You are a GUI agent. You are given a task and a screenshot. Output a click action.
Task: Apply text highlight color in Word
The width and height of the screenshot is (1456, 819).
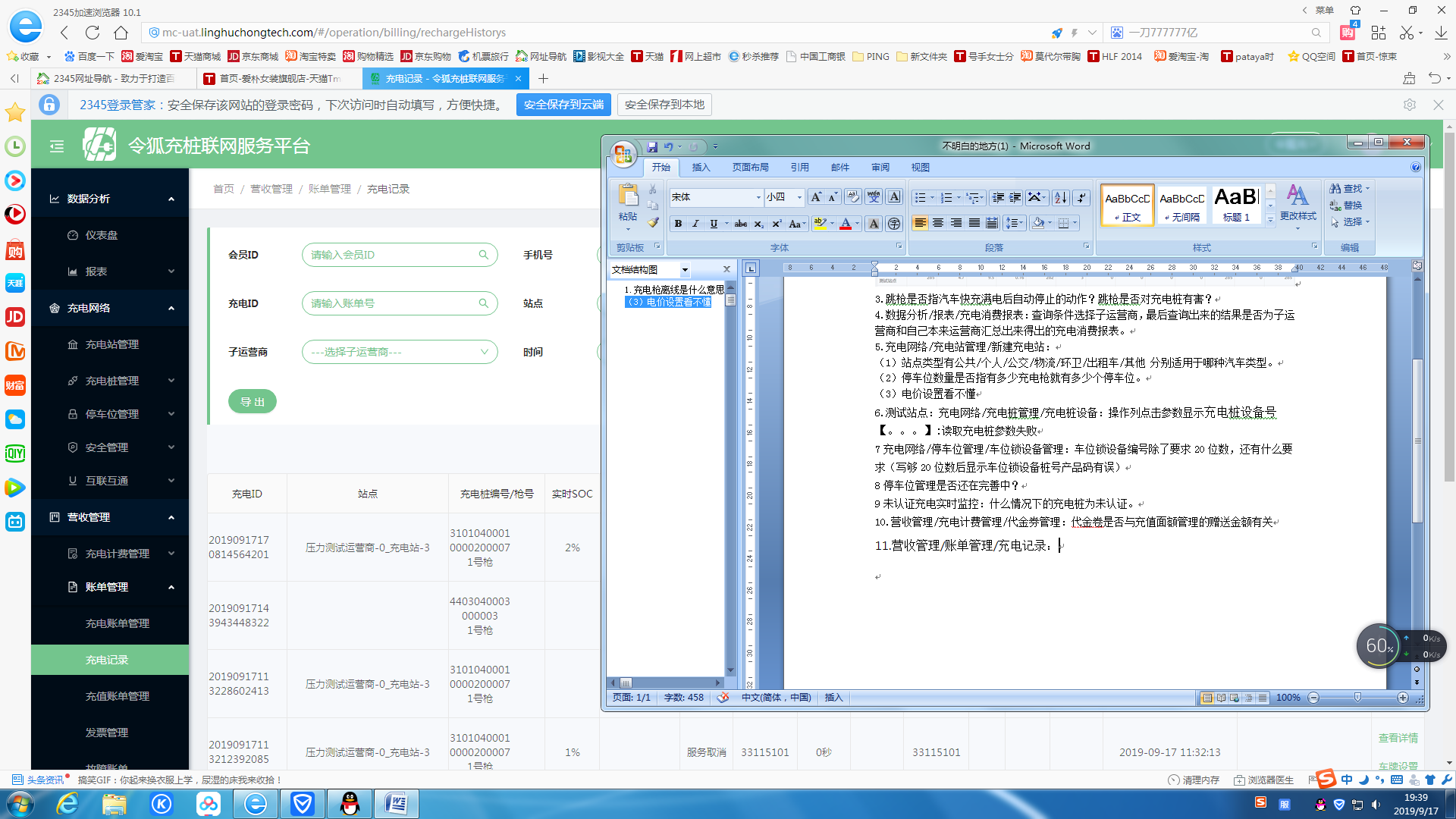coord(821,222)
